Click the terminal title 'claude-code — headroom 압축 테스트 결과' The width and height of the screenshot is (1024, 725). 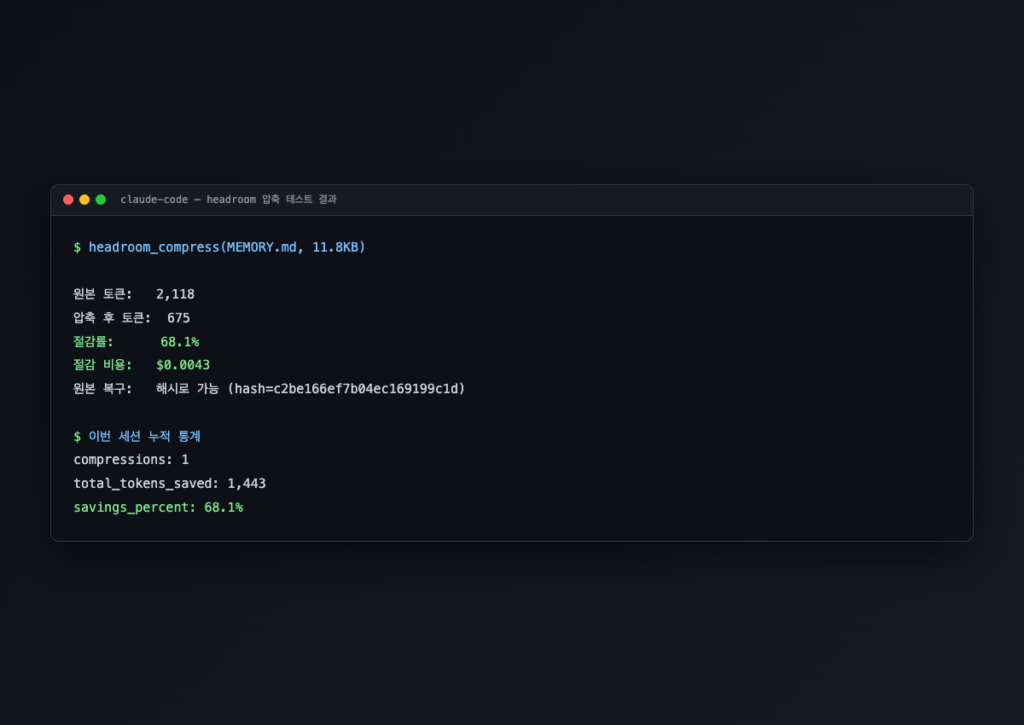(229, 199)
